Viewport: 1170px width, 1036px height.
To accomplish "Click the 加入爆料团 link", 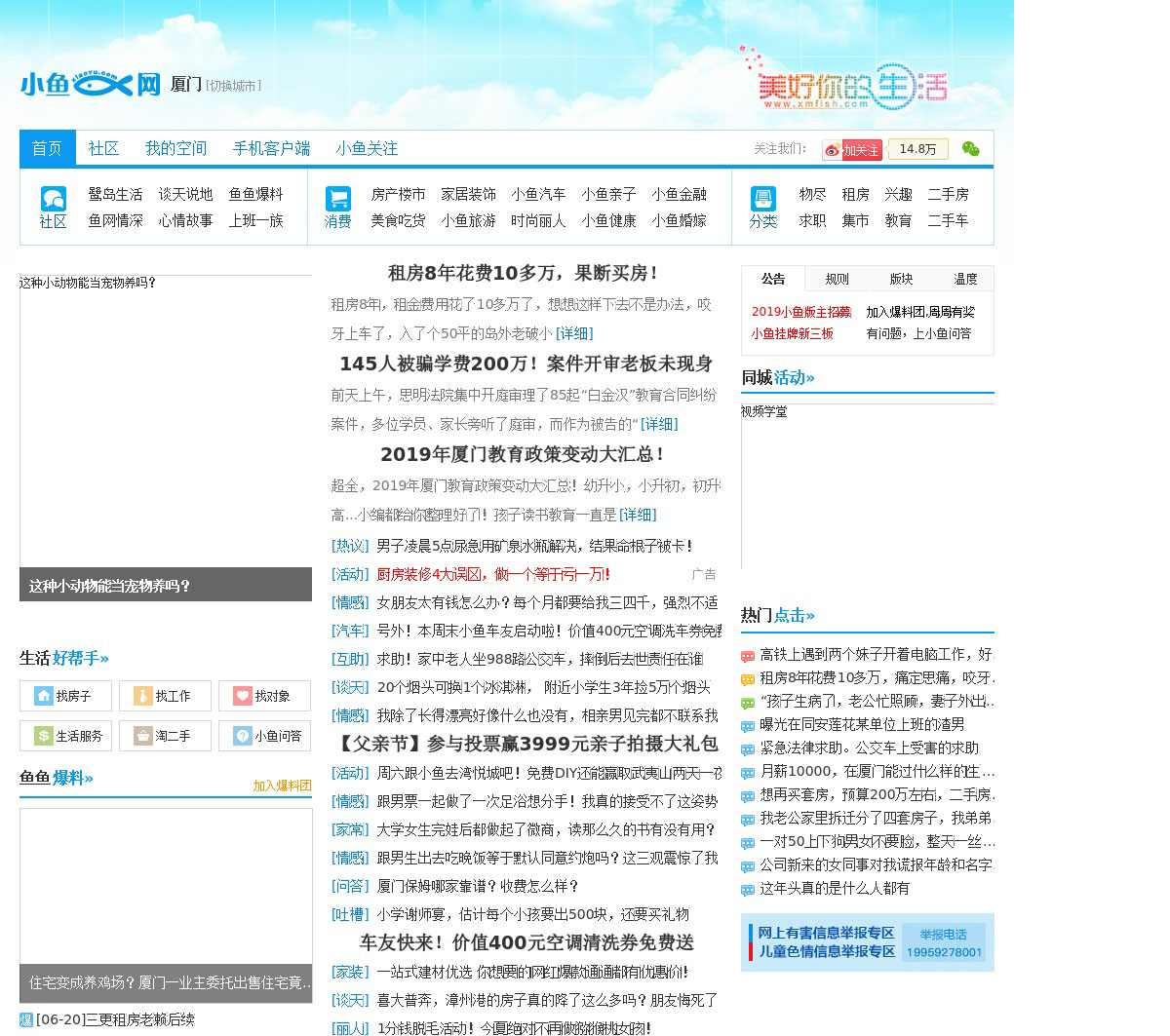I will (x=282, y=786).
